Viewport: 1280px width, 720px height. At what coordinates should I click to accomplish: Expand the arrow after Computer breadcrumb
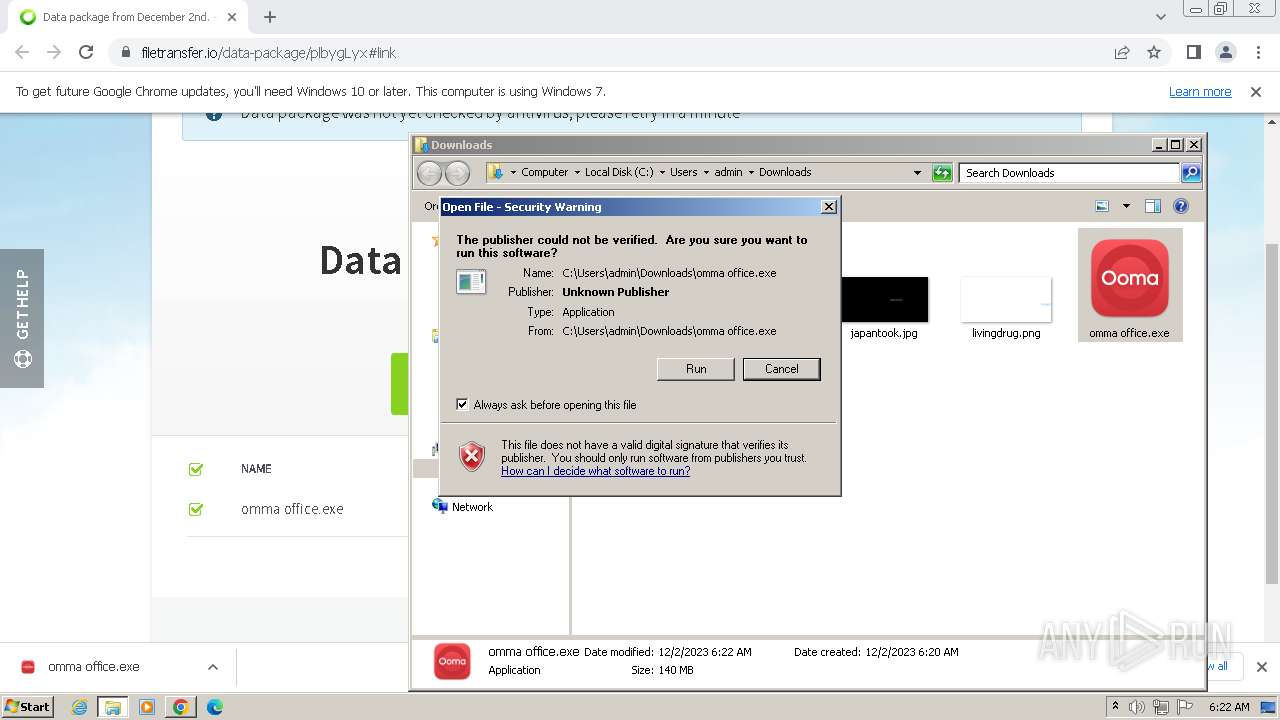[x=577, y=172]
